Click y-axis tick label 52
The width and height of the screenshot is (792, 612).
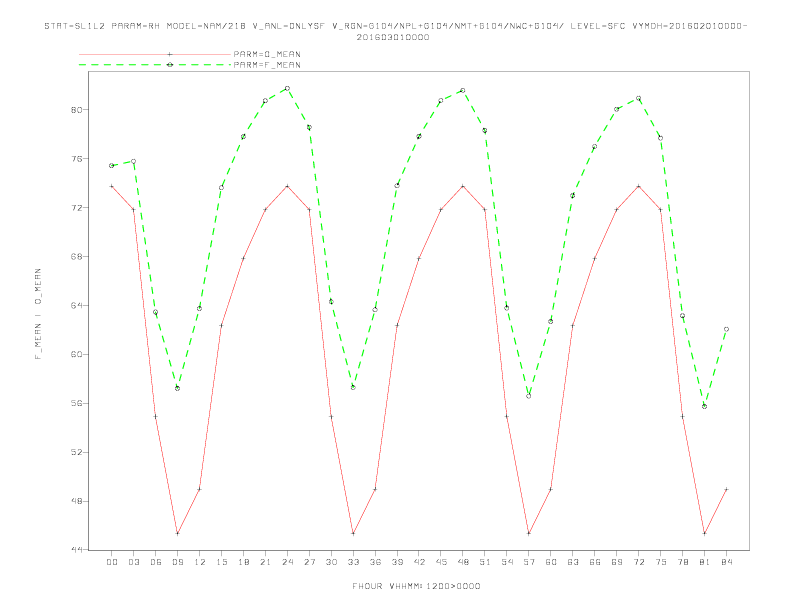(77, 452)
